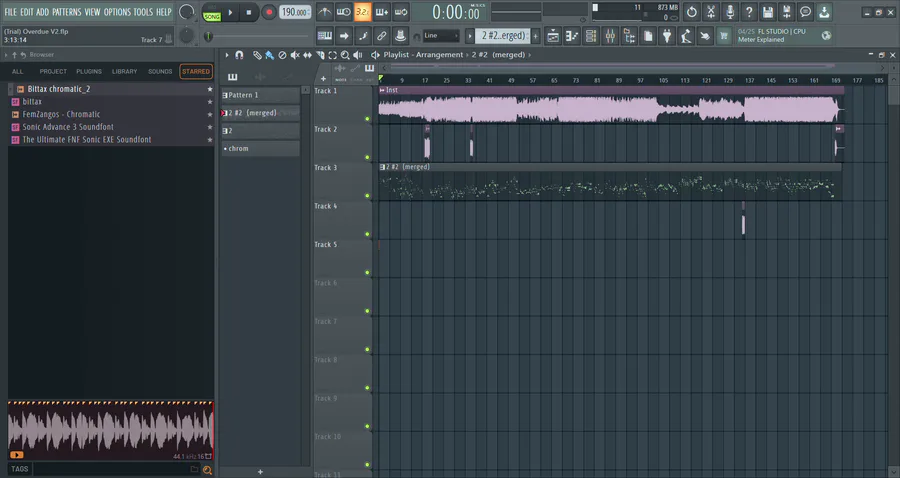Click the stamp icon in top toolbar
The height and width of the screenshot is (478, 900).
point(400,36)
